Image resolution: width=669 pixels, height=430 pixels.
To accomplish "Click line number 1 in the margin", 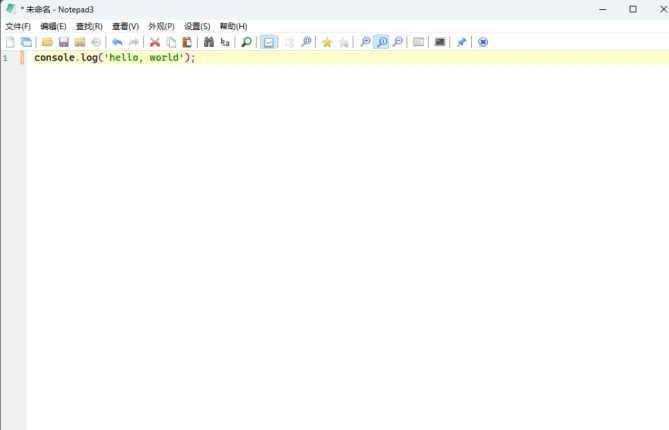I will click(x=6, y=58).
